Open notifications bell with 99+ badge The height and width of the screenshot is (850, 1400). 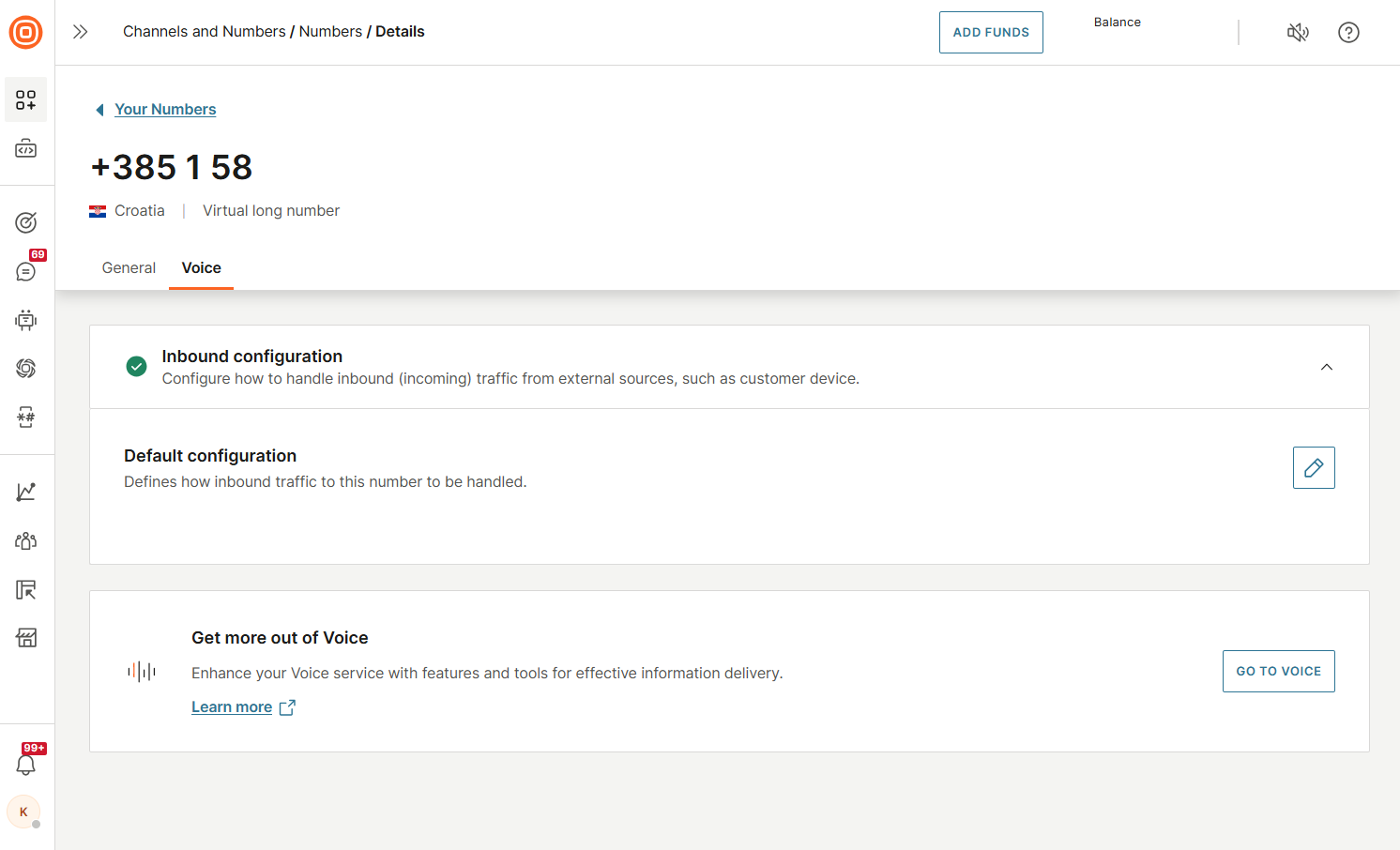tap(26, 764)
